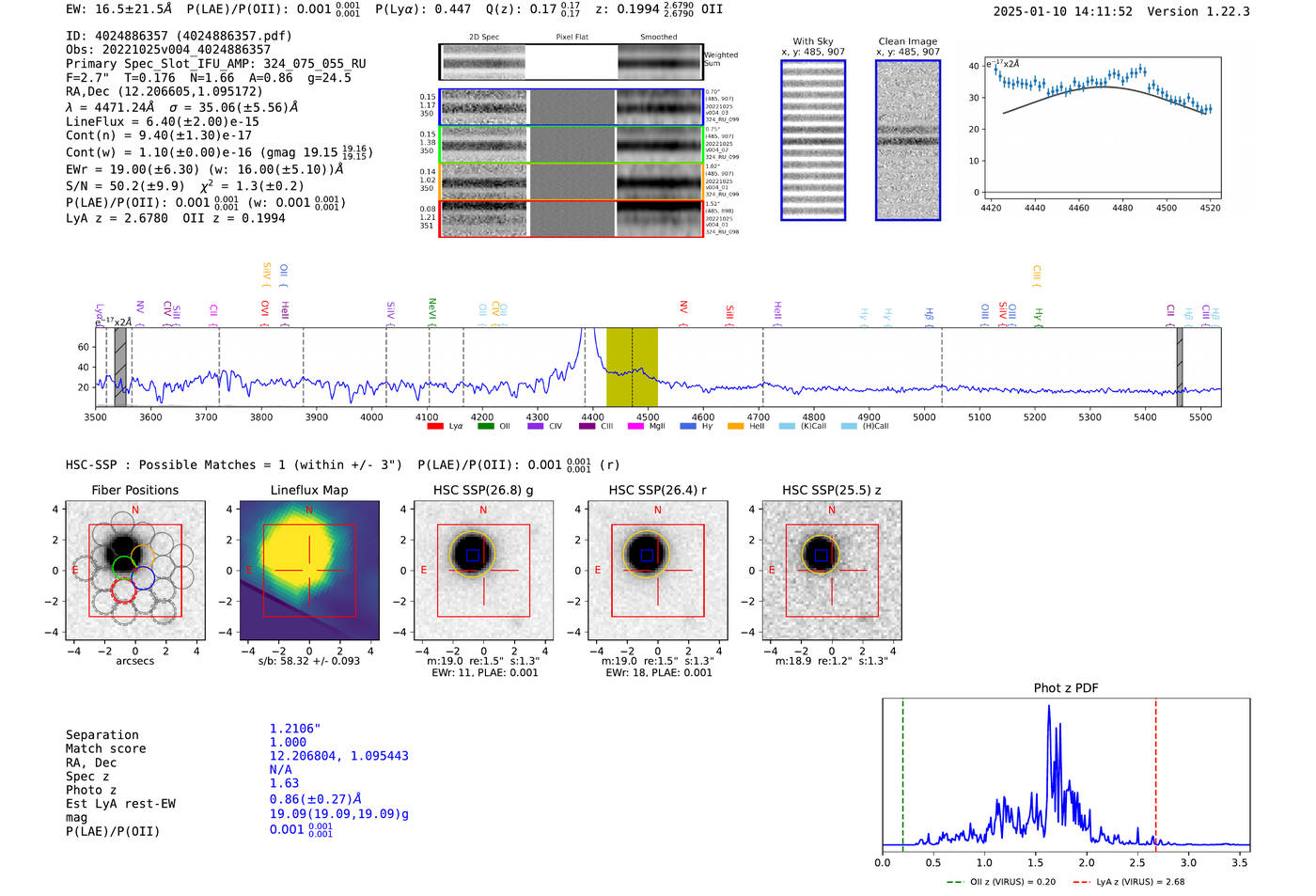Click the legend entry 'OII z (VIRUS) = 0.20'
Screen dimensions: 1316x896
pyautogui.click(x=1001, y=882)
